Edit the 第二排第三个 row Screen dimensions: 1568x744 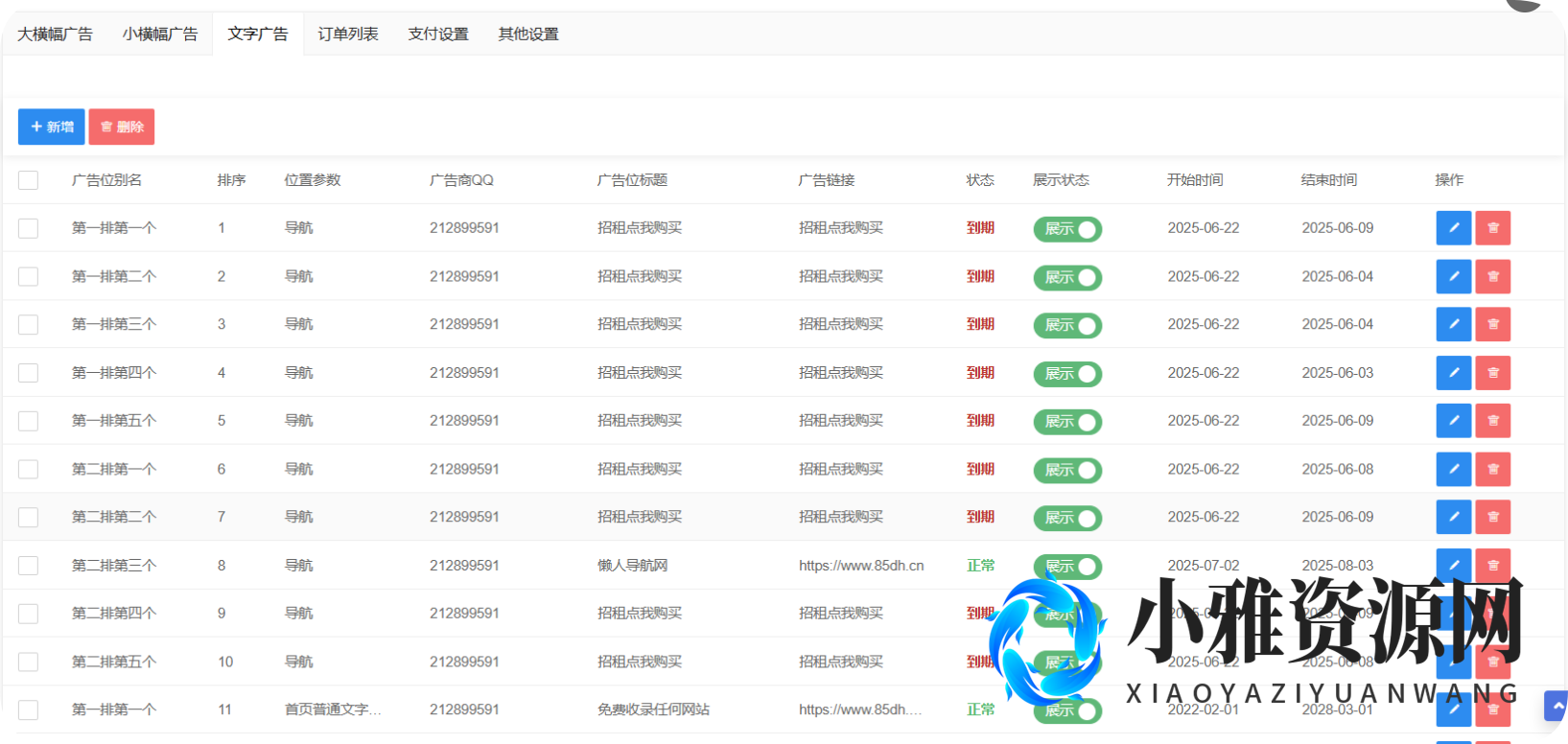pos(1453,565)
